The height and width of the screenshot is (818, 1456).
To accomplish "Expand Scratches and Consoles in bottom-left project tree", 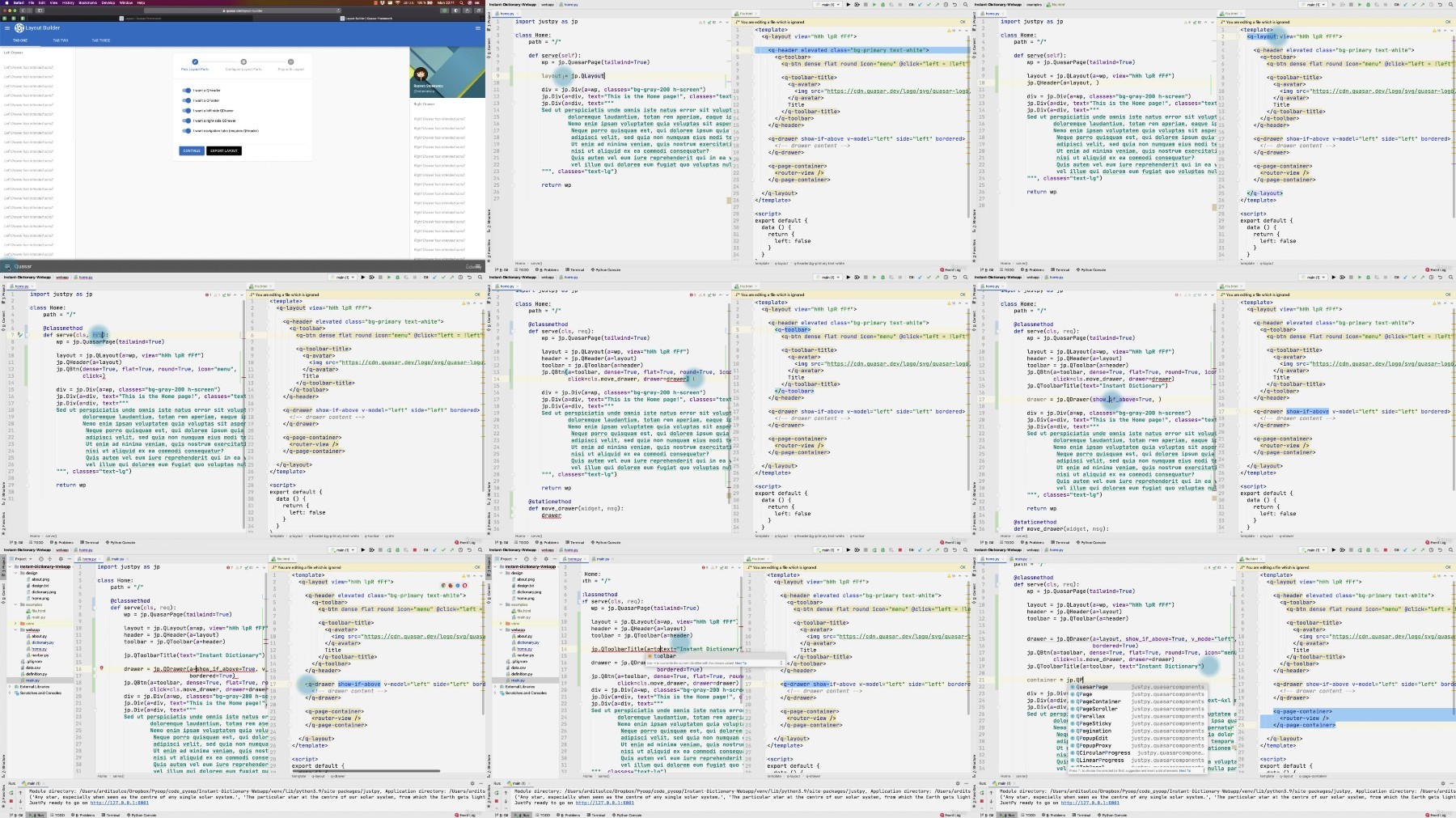I will pos(11,693).
